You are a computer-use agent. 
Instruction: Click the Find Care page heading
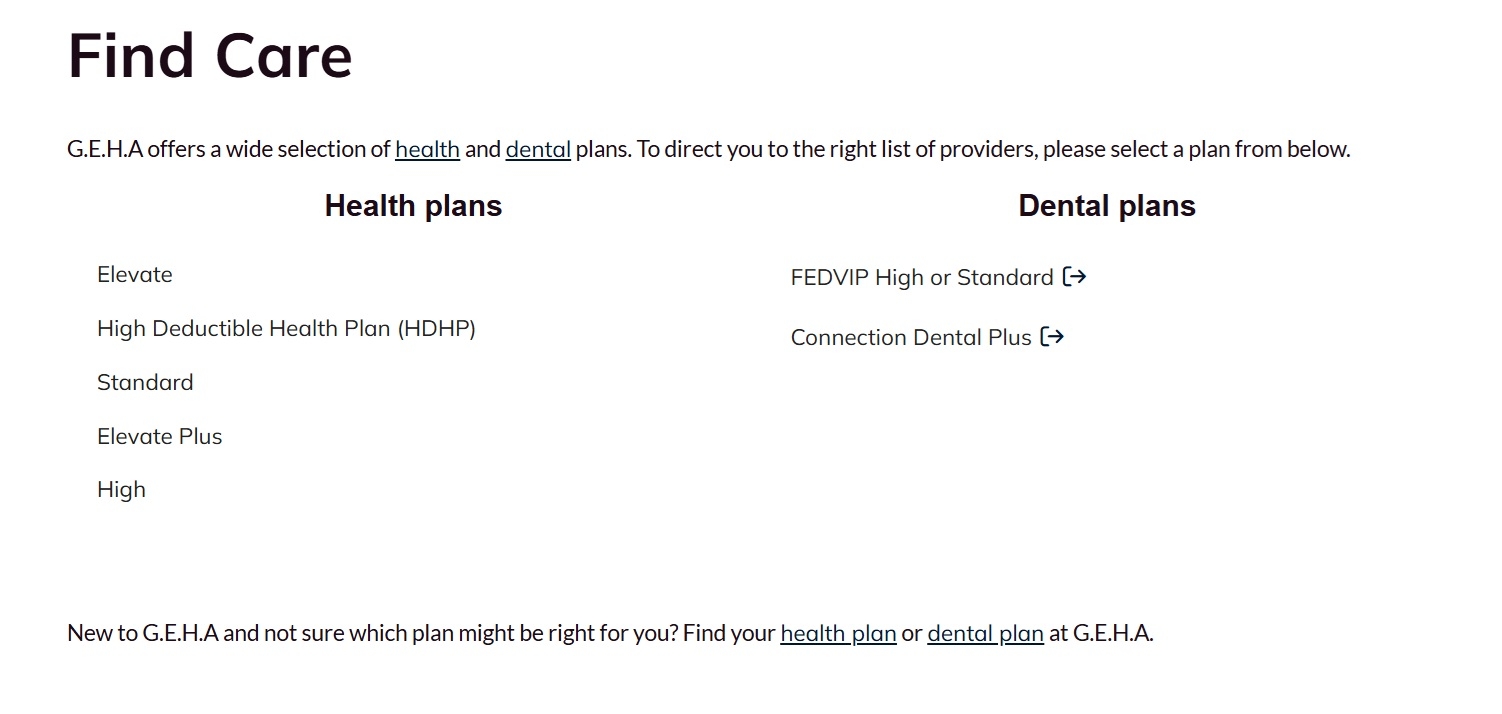tap(209, 56)
